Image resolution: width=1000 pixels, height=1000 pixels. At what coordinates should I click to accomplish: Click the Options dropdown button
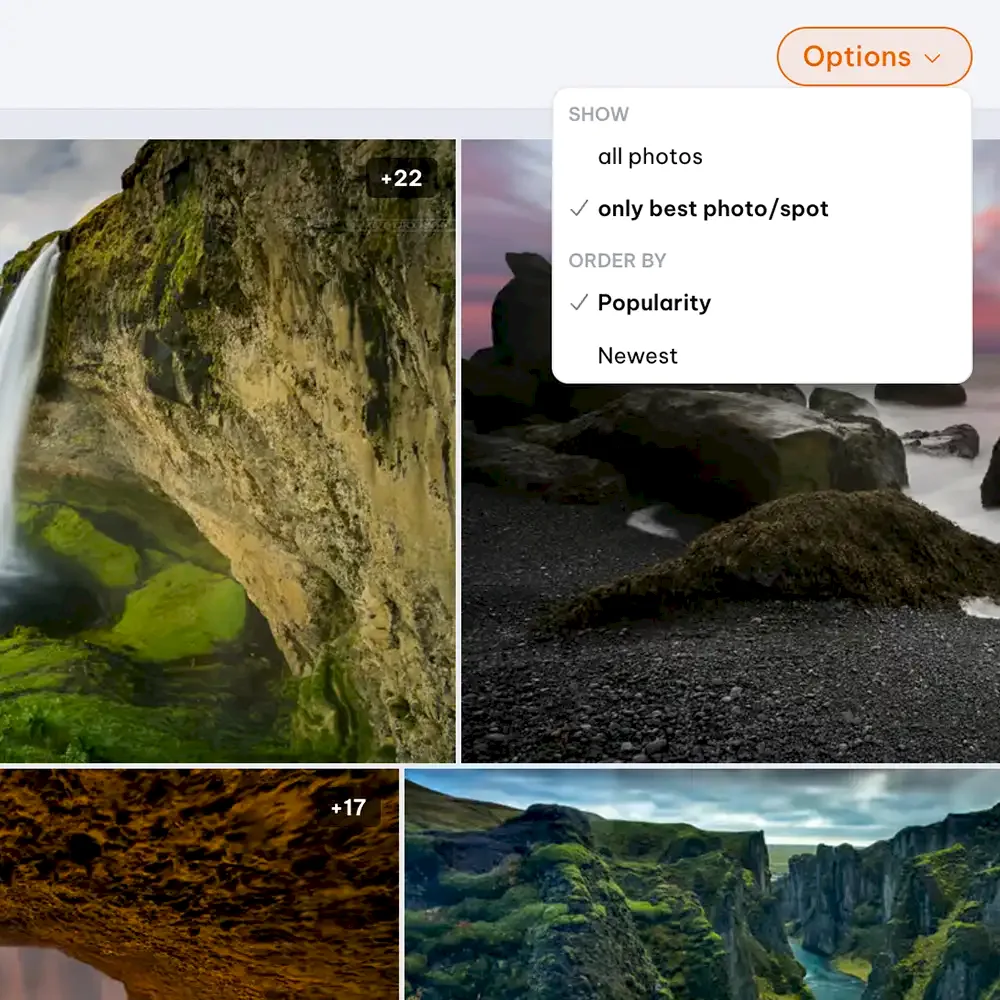[873, 57]
